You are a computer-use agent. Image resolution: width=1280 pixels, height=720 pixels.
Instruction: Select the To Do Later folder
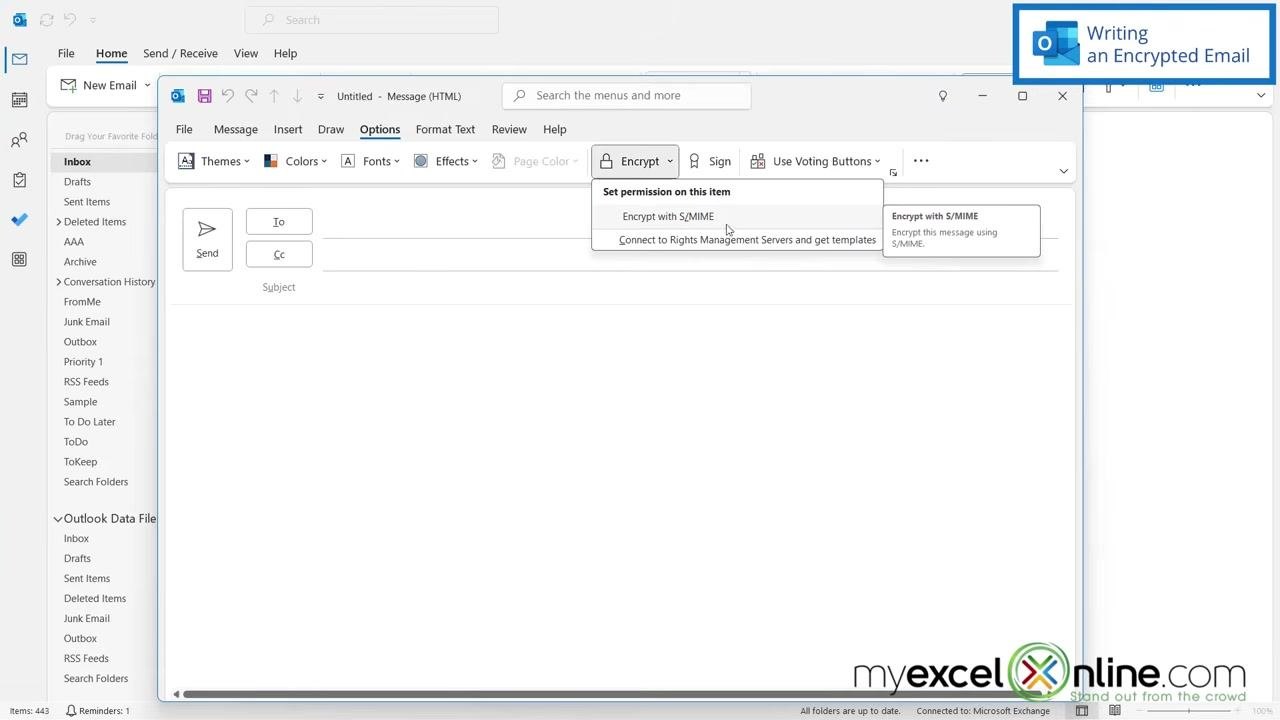coord(90,422)
